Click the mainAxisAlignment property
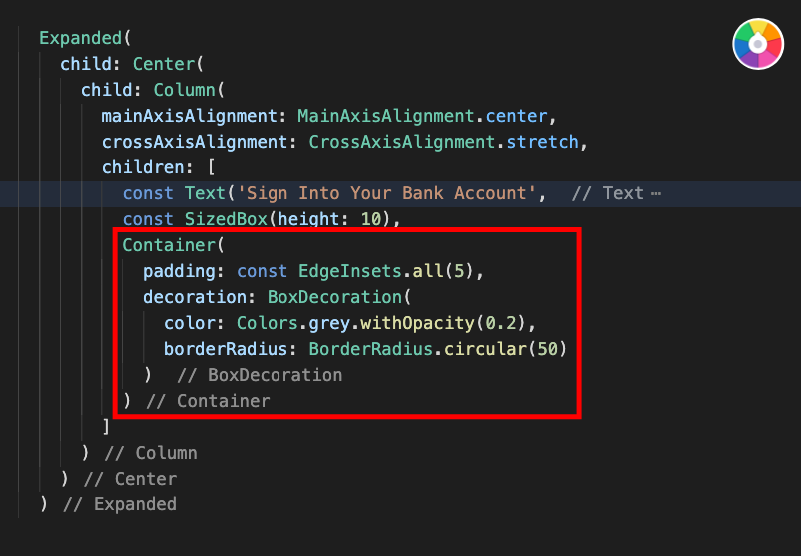Image resolution: width=801 pixels, height=556 pixels. [x=189, y=117]
